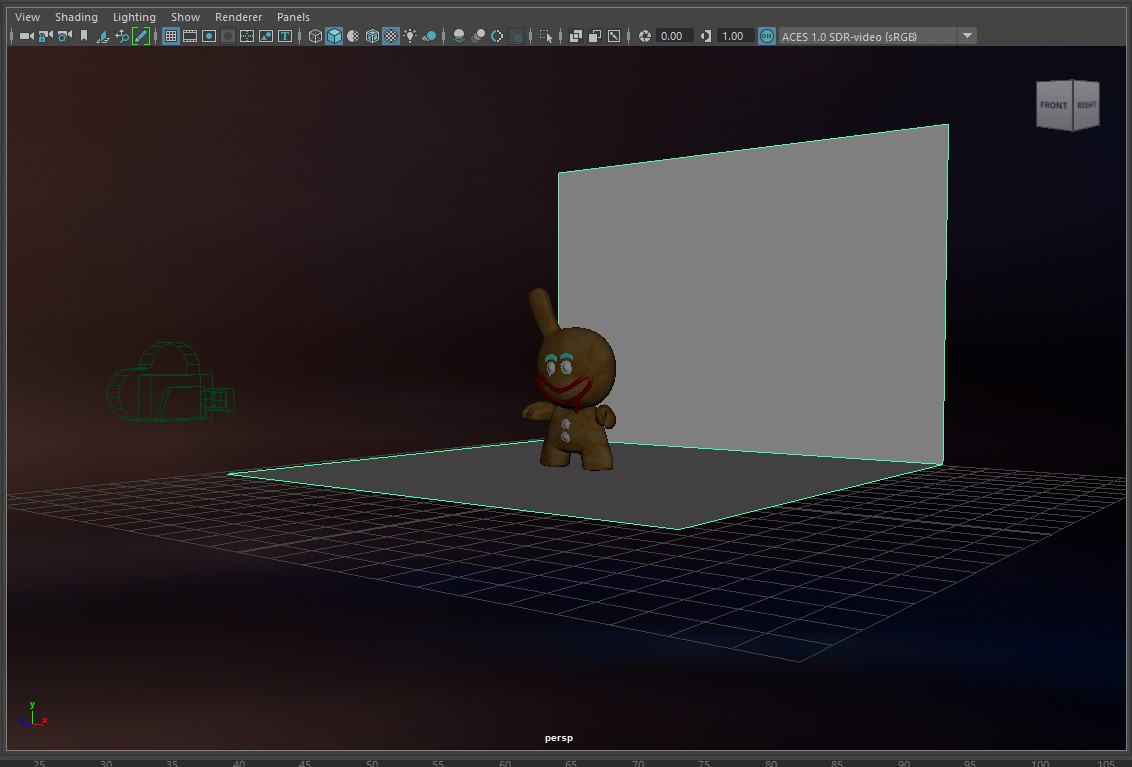Toggle the Lock Camera icon

tap(45, 36)
